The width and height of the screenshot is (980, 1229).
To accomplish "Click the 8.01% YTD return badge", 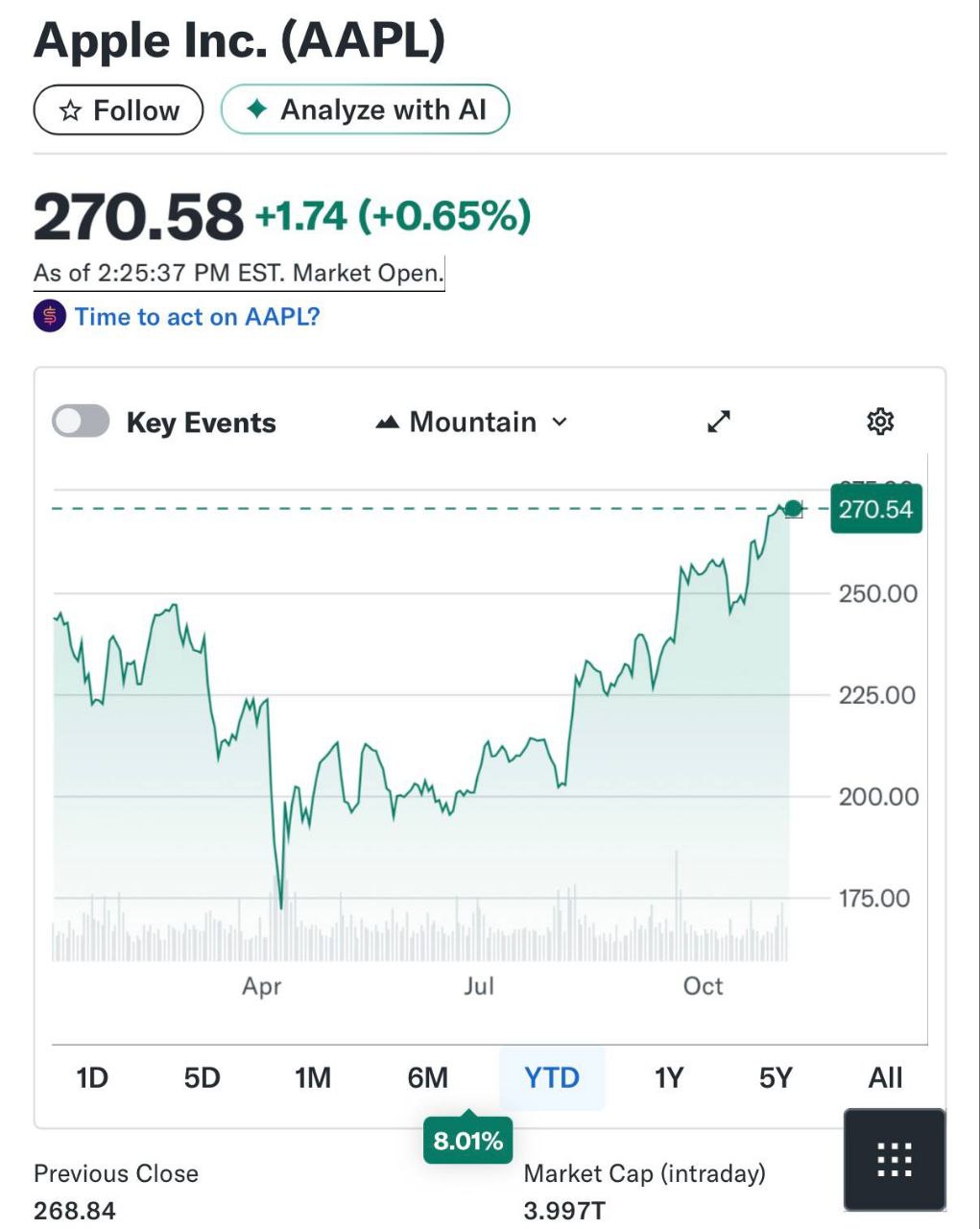I will [467, 1141].
